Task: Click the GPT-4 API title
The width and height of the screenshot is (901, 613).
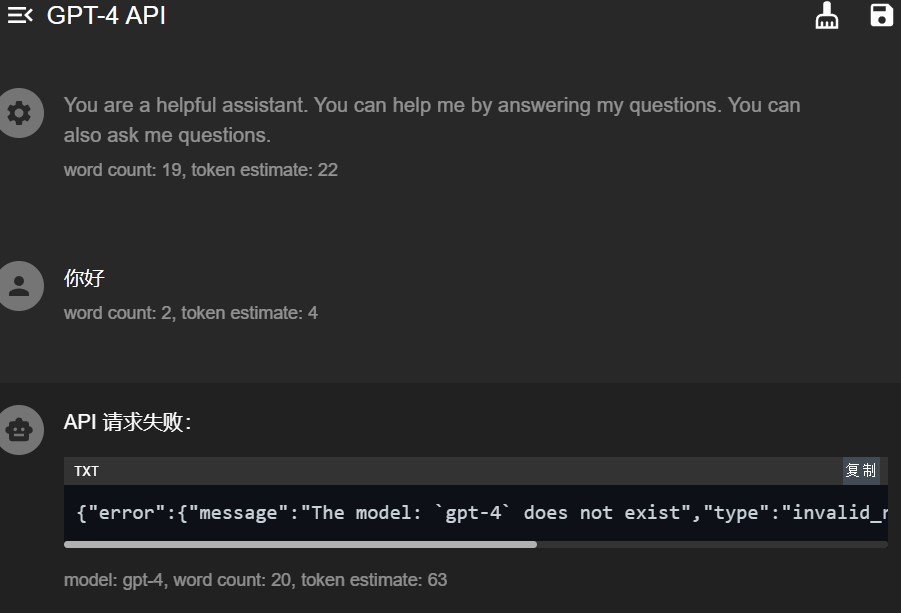Action: pyautogui.click(x=106, y=16)
